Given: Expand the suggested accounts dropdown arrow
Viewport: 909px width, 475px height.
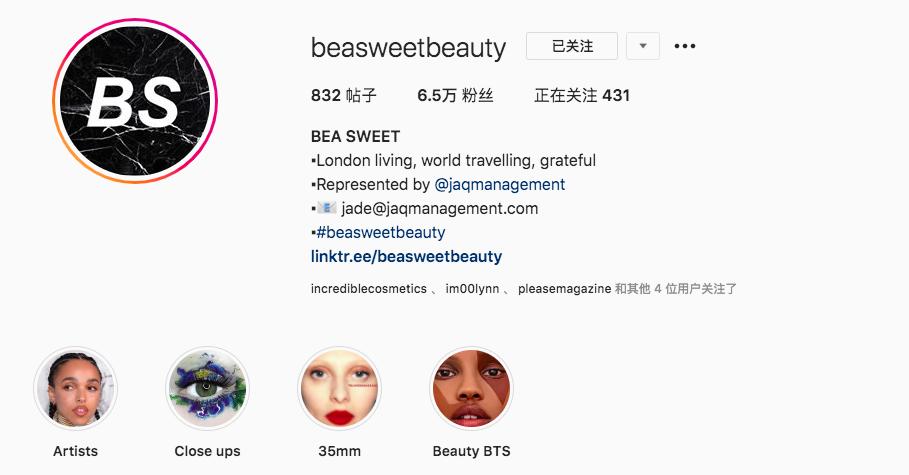Looking at the screenshot, I should pyautogui.click(x=643, y=46).
